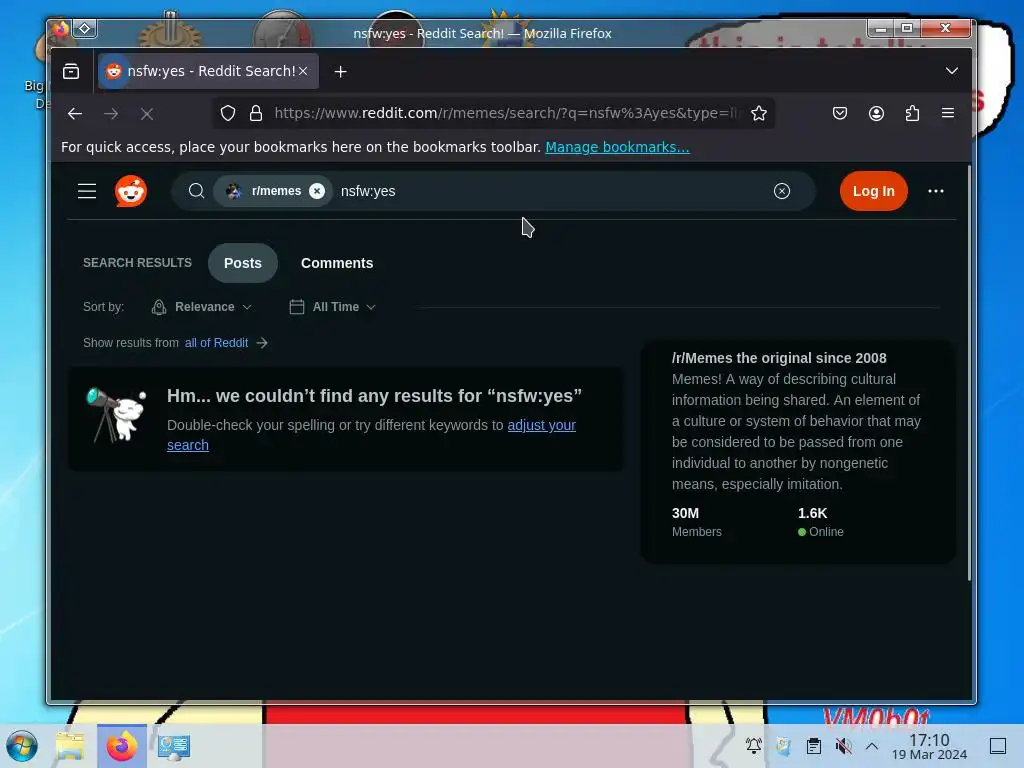The image size is (1024, 768).
Task: Open Firefox View tab list icon
Action: click(71, 71)
